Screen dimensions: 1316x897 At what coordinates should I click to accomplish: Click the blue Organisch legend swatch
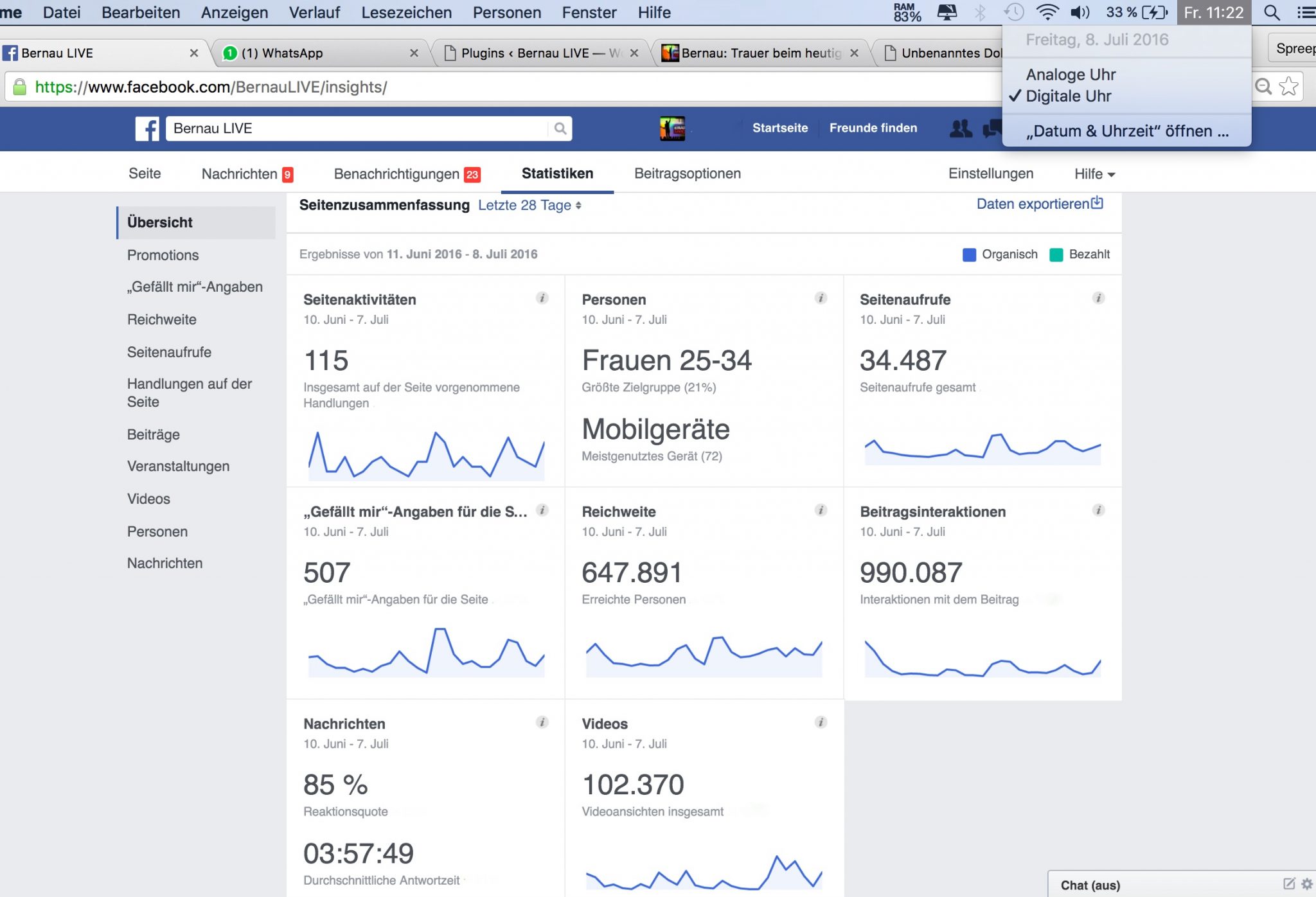tap(969, 254)
